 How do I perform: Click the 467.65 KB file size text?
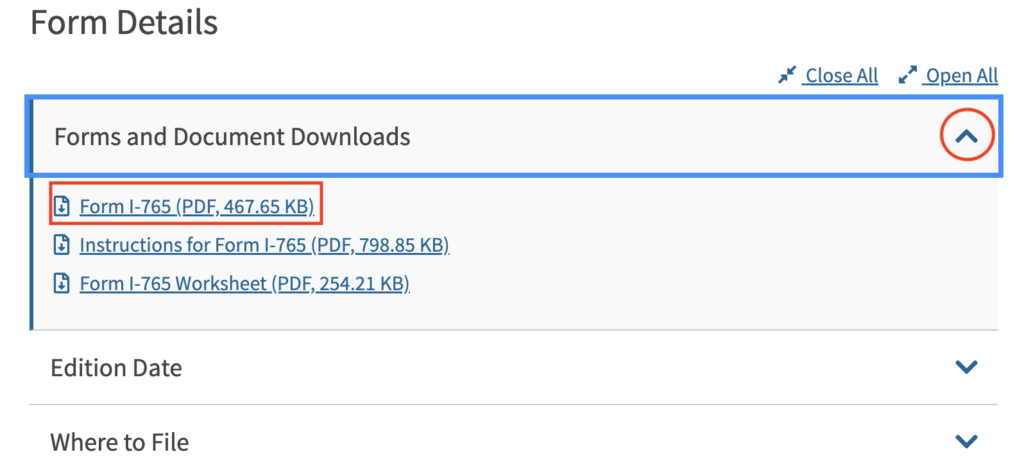(x=272, y=208)
